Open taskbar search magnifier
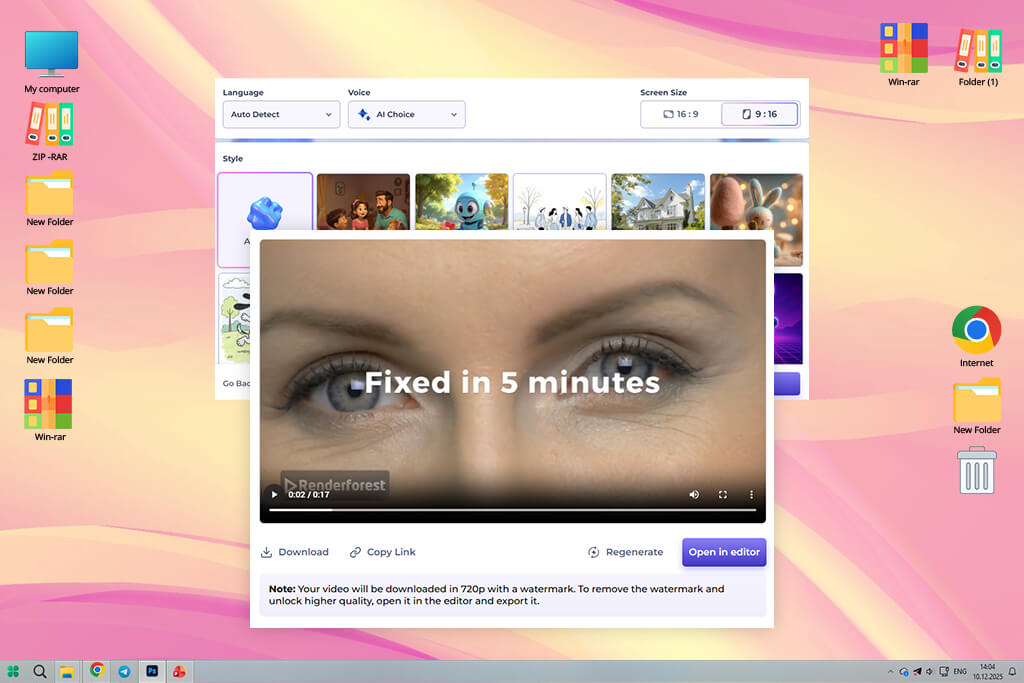 [x=40, y=671]
